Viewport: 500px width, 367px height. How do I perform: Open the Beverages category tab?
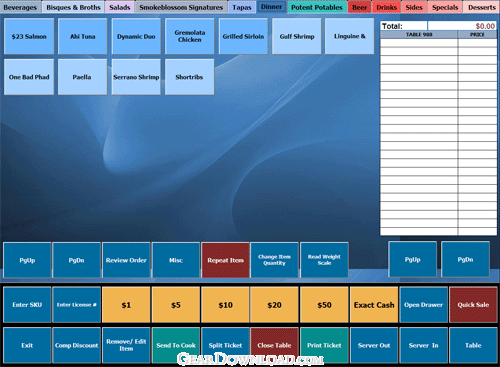(20, 7)
